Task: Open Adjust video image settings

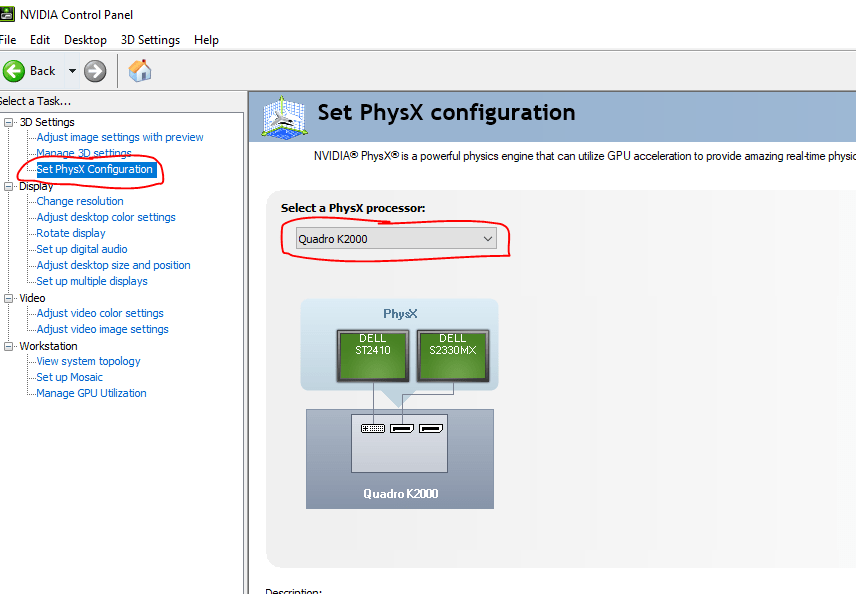Action: [102, 329]
